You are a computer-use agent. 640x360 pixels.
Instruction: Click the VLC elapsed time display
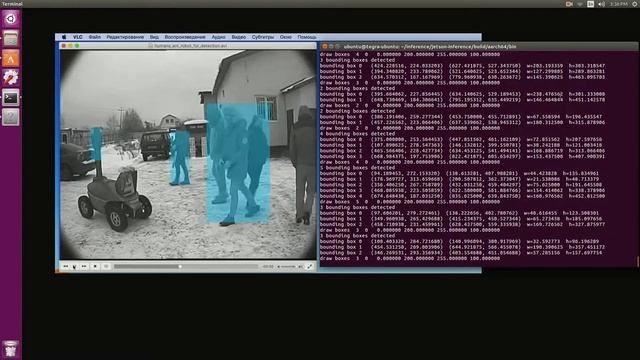(268, 267)
